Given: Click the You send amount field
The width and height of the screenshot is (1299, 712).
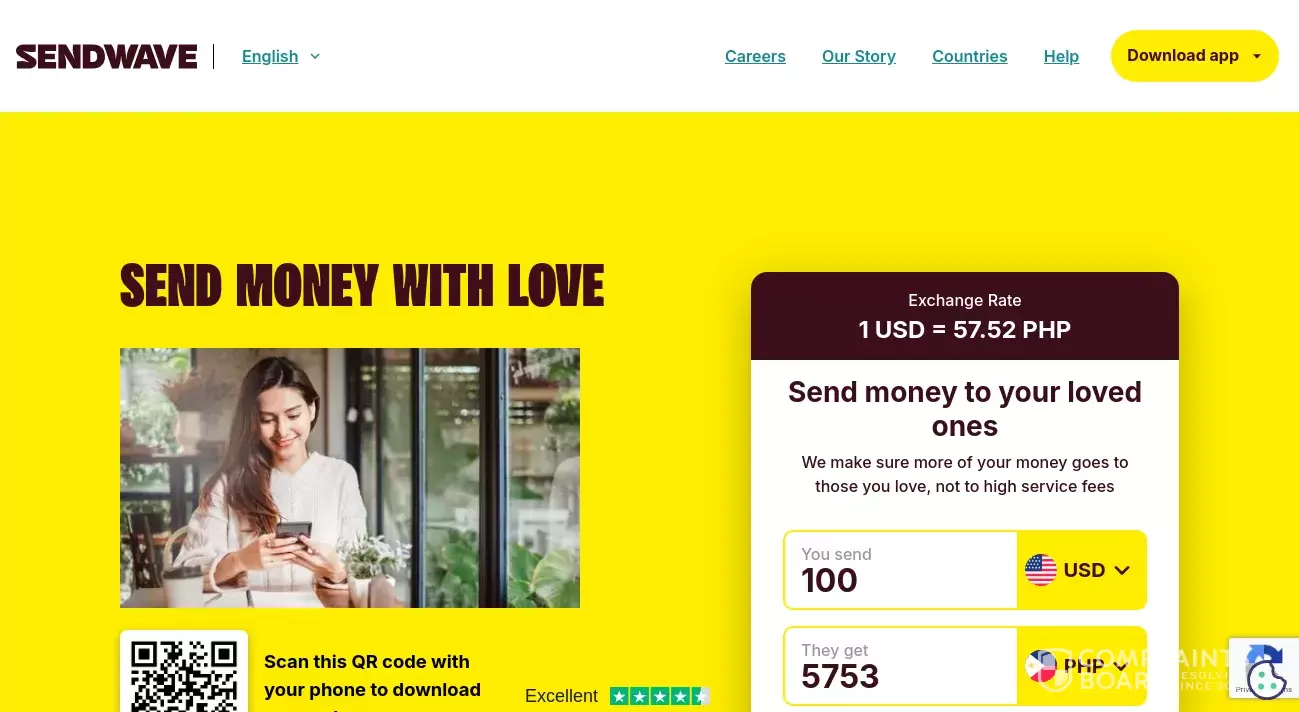Looking at the screenshot, I should [901, 570].
